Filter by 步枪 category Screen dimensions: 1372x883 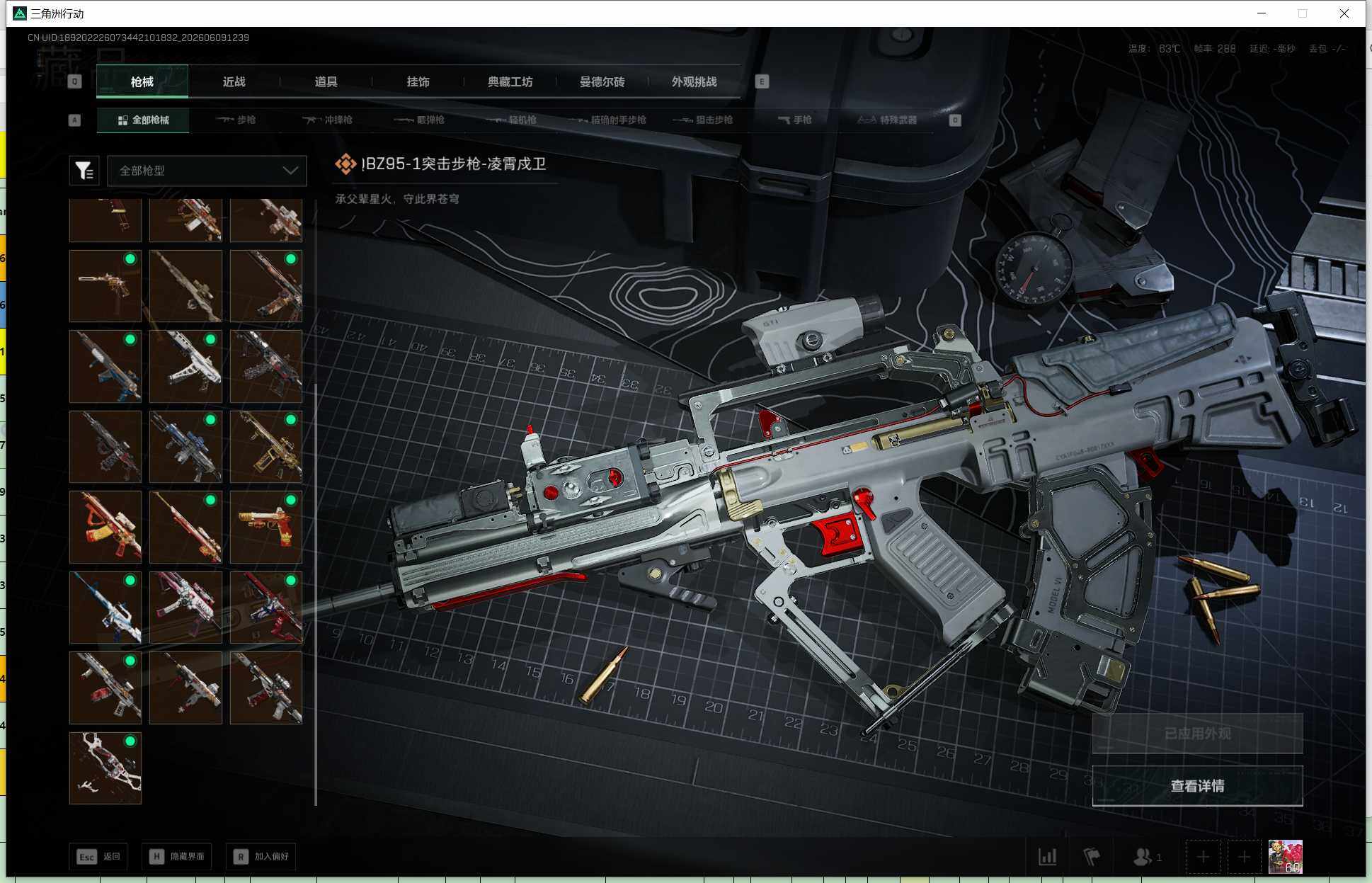click(236, 120)
